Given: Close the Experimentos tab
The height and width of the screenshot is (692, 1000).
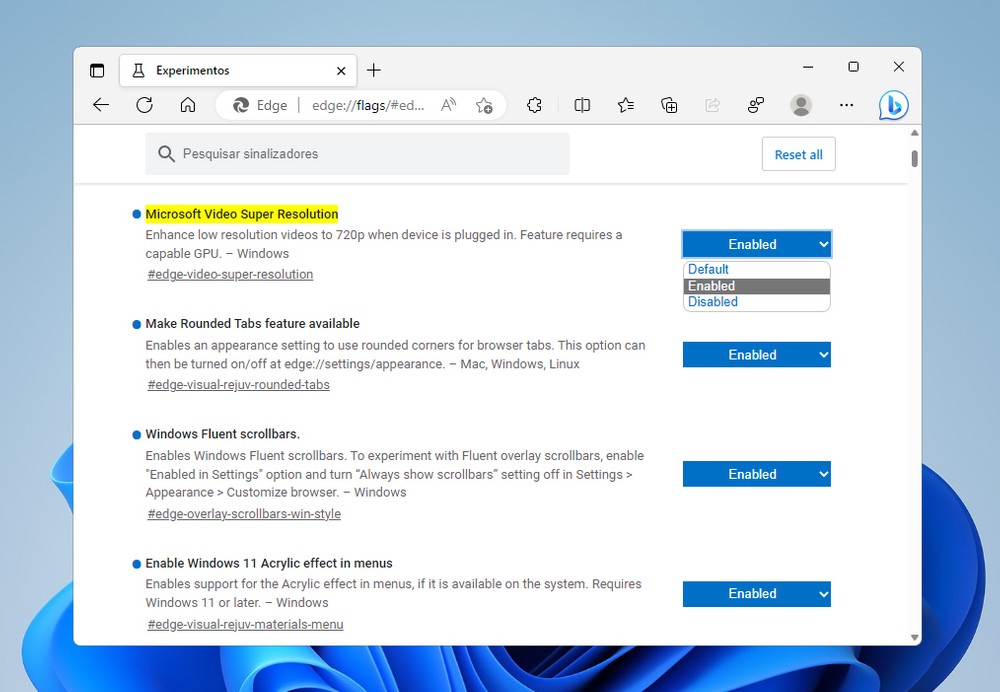Looking at the screenshot, I should [341, 71].
